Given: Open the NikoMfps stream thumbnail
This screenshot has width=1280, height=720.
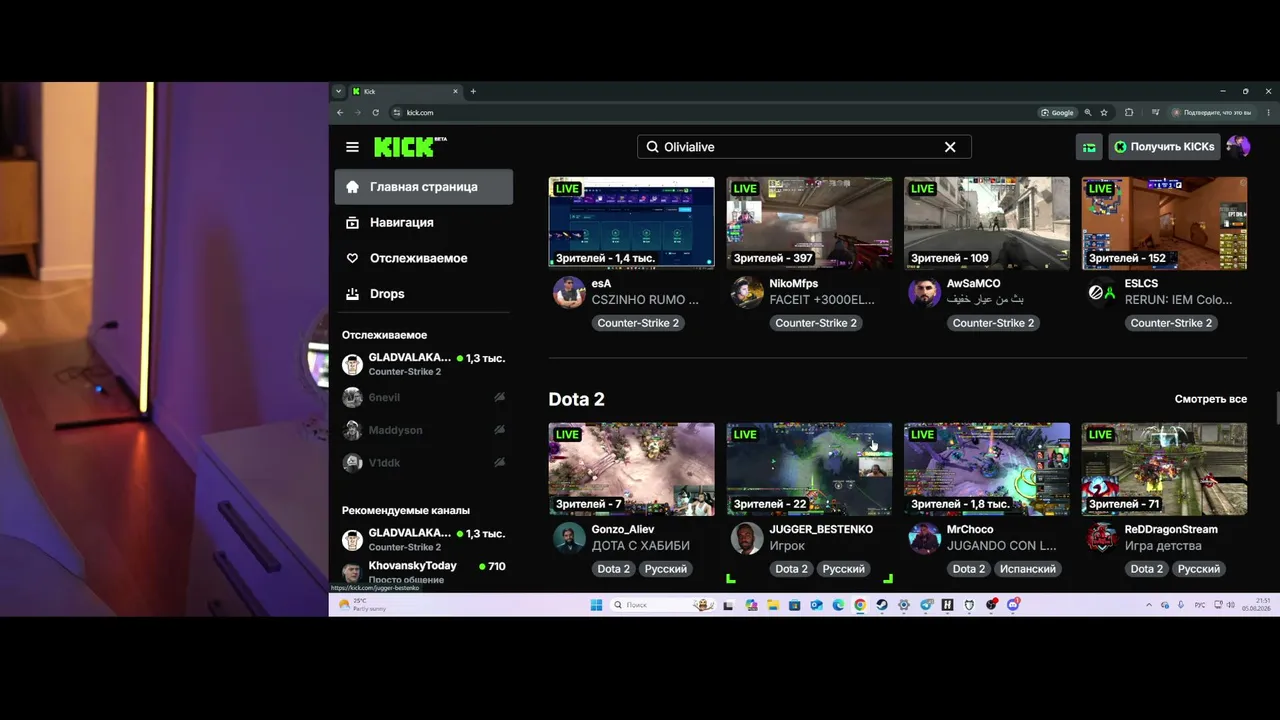Looking at the screenshot, I should (809, 223).
